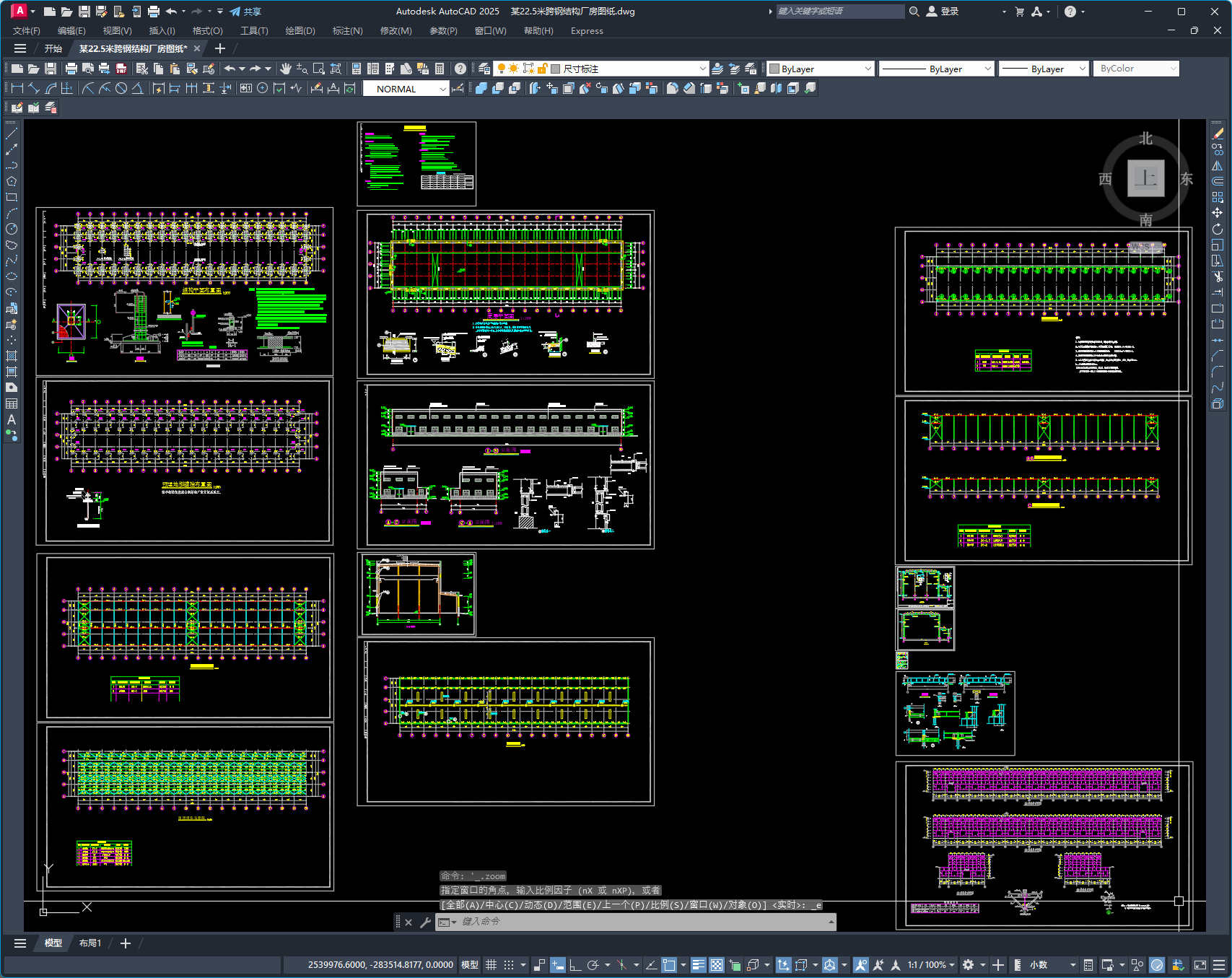This screenshot has width=1232, height=978.
Task: Open the 绘图(D) menu
Action: (x=300, y=31)
